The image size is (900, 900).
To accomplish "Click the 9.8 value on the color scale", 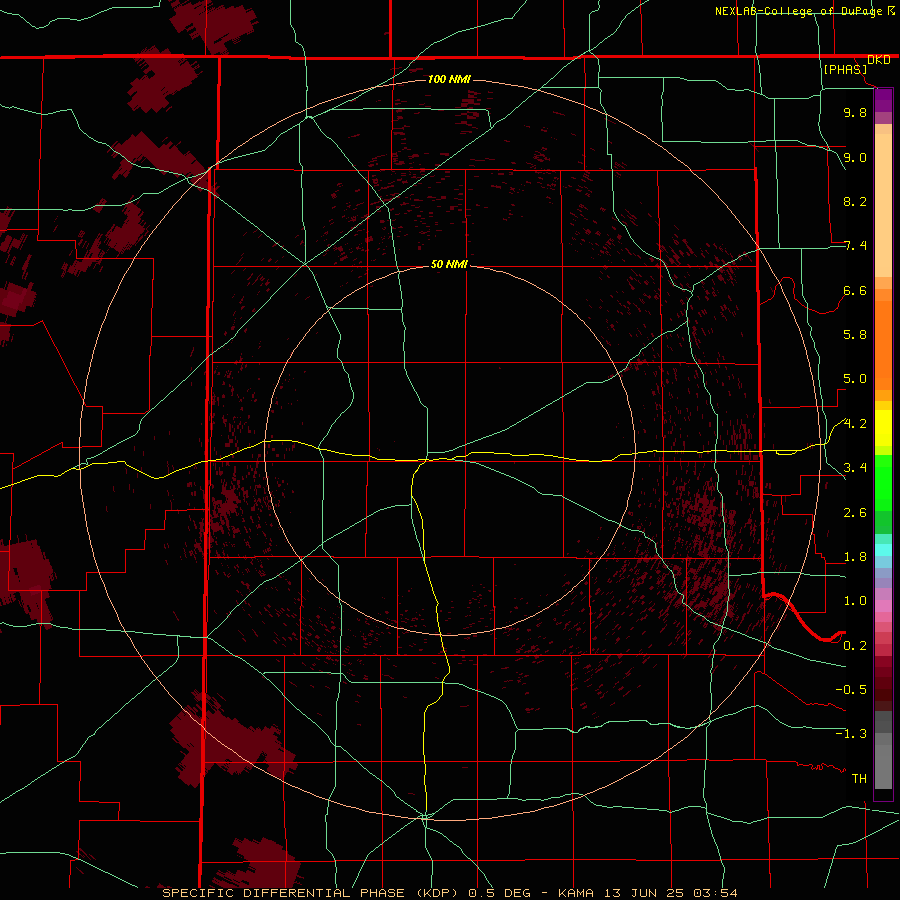I will tap(855, 112).
